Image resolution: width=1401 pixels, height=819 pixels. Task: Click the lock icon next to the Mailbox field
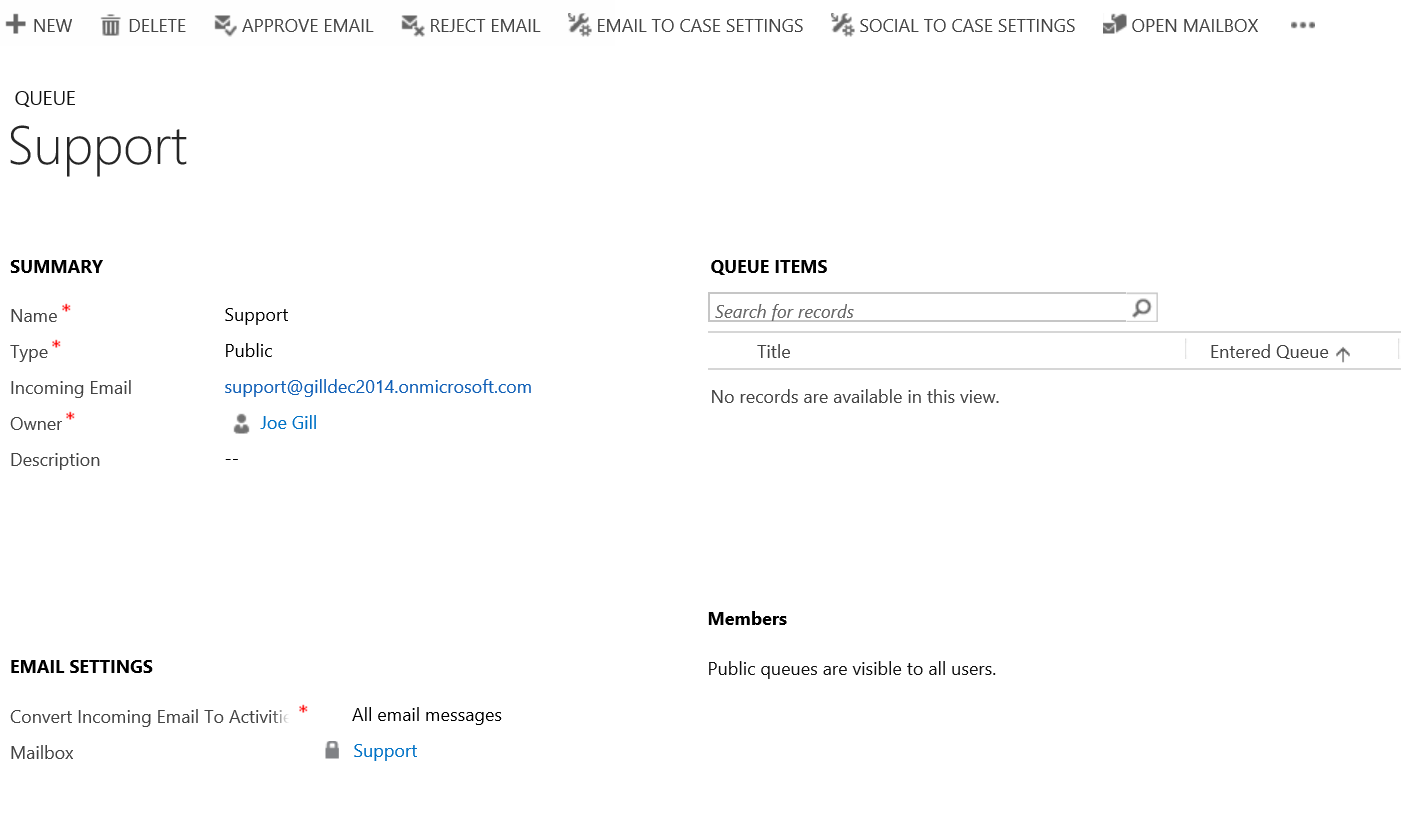(x=331, y=750)
